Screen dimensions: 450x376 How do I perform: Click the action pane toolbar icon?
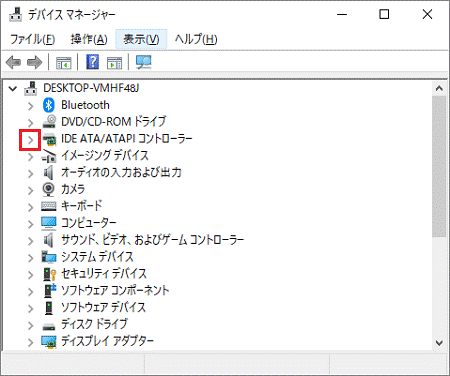coord(114,62)
